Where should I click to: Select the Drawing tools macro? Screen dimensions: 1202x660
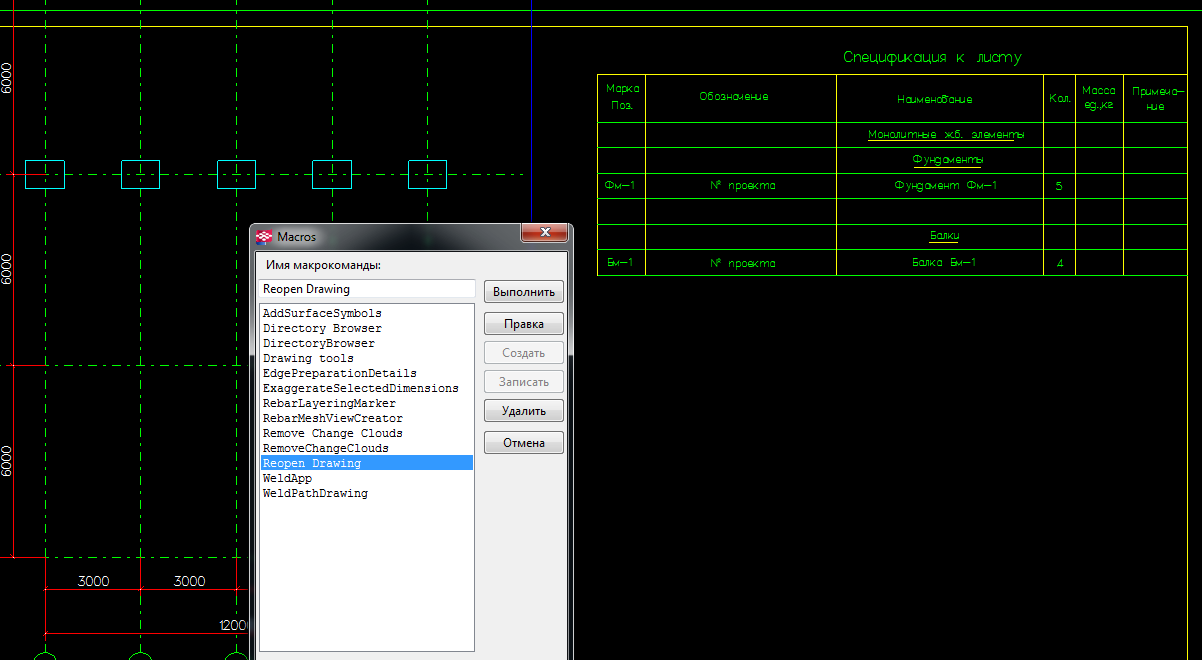point(308,358)
